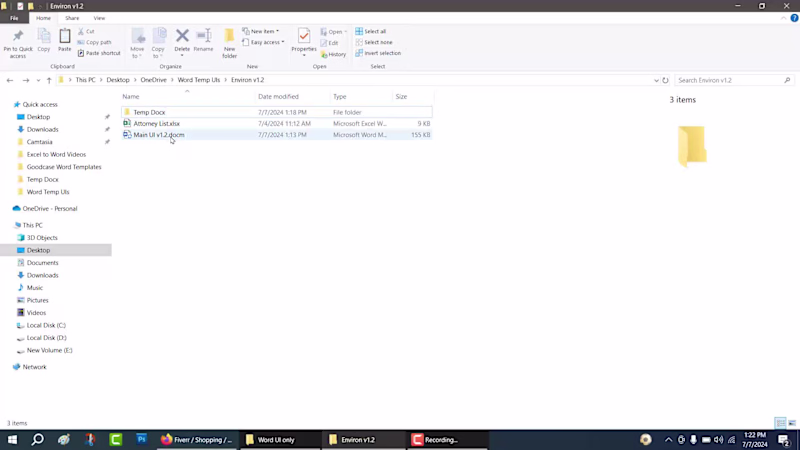800x450 pixels.
Task: Open the File menu tab
Action: coord(14,18)
